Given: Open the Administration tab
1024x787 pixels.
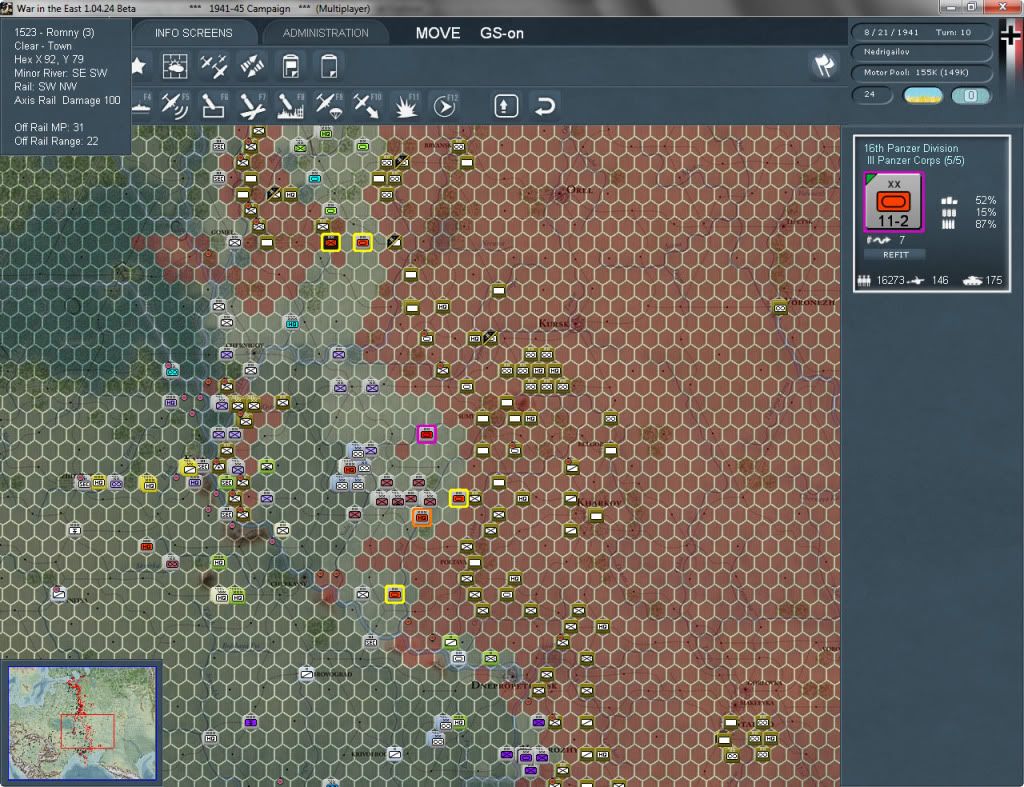Looking at the screenshot, I should pyautogui.click(x=325, y=33).
